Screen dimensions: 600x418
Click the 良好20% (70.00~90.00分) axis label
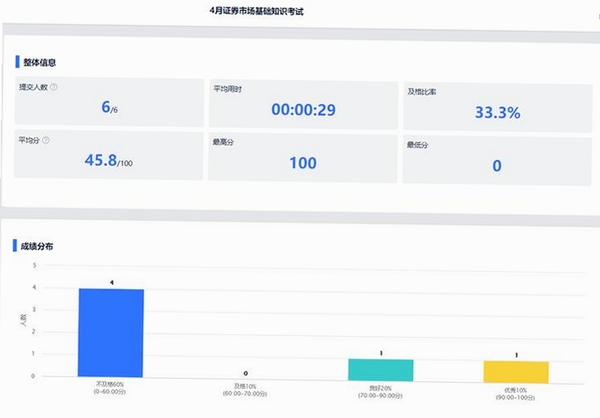point(380,392)
